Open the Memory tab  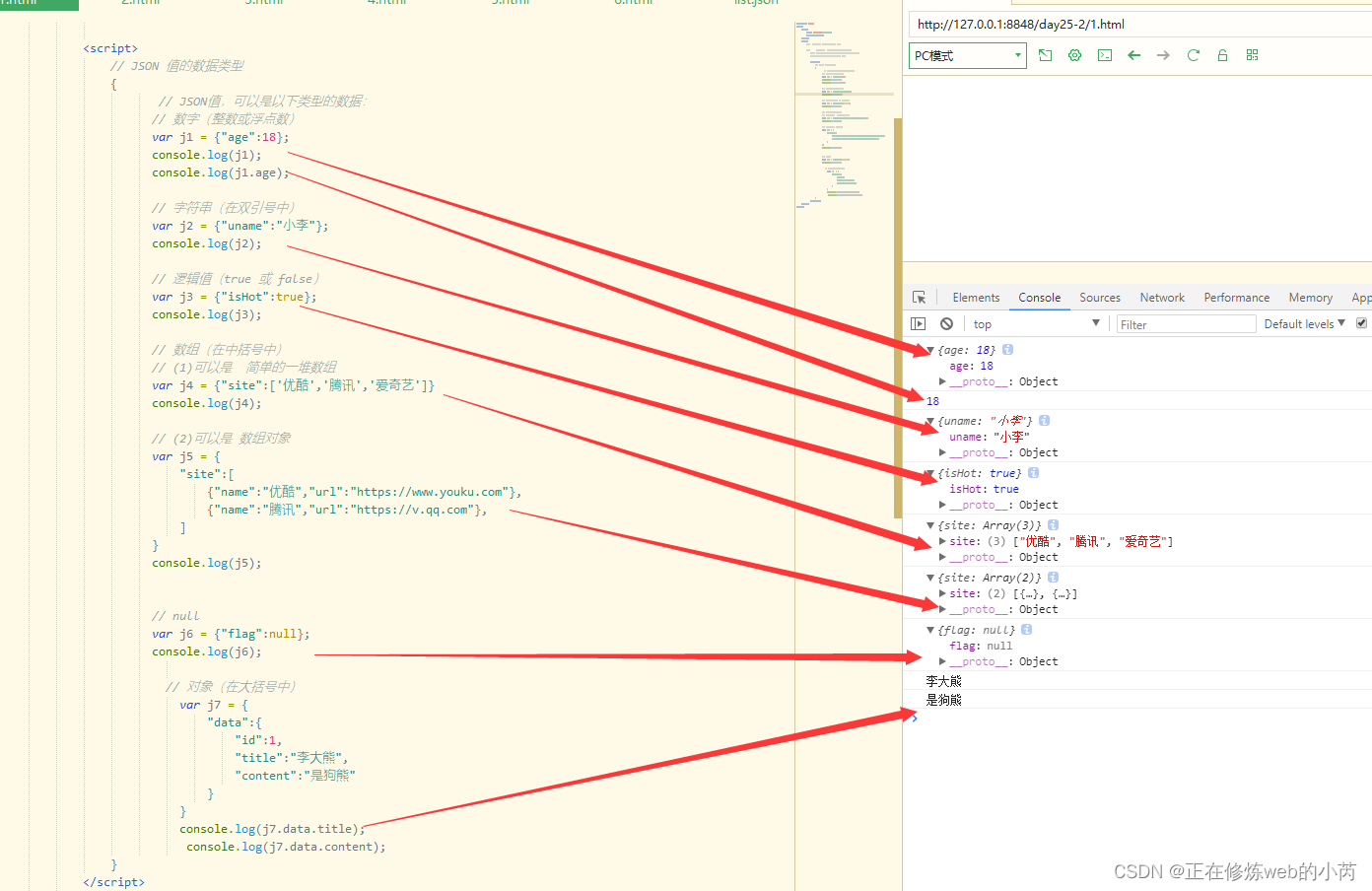coord(1310,298)
